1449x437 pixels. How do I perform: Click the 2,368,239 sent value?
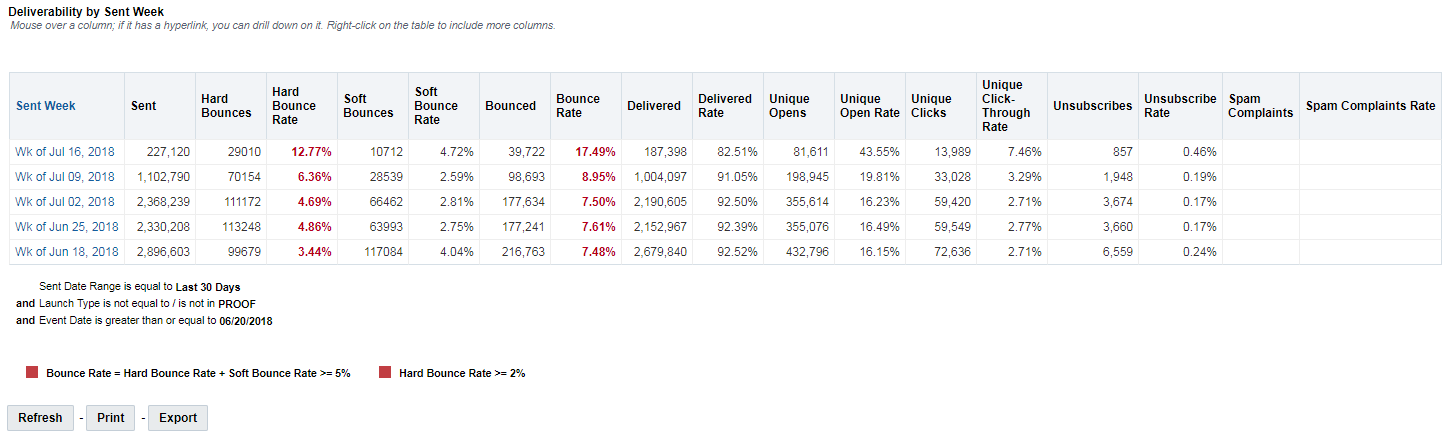tap(163, 202)
